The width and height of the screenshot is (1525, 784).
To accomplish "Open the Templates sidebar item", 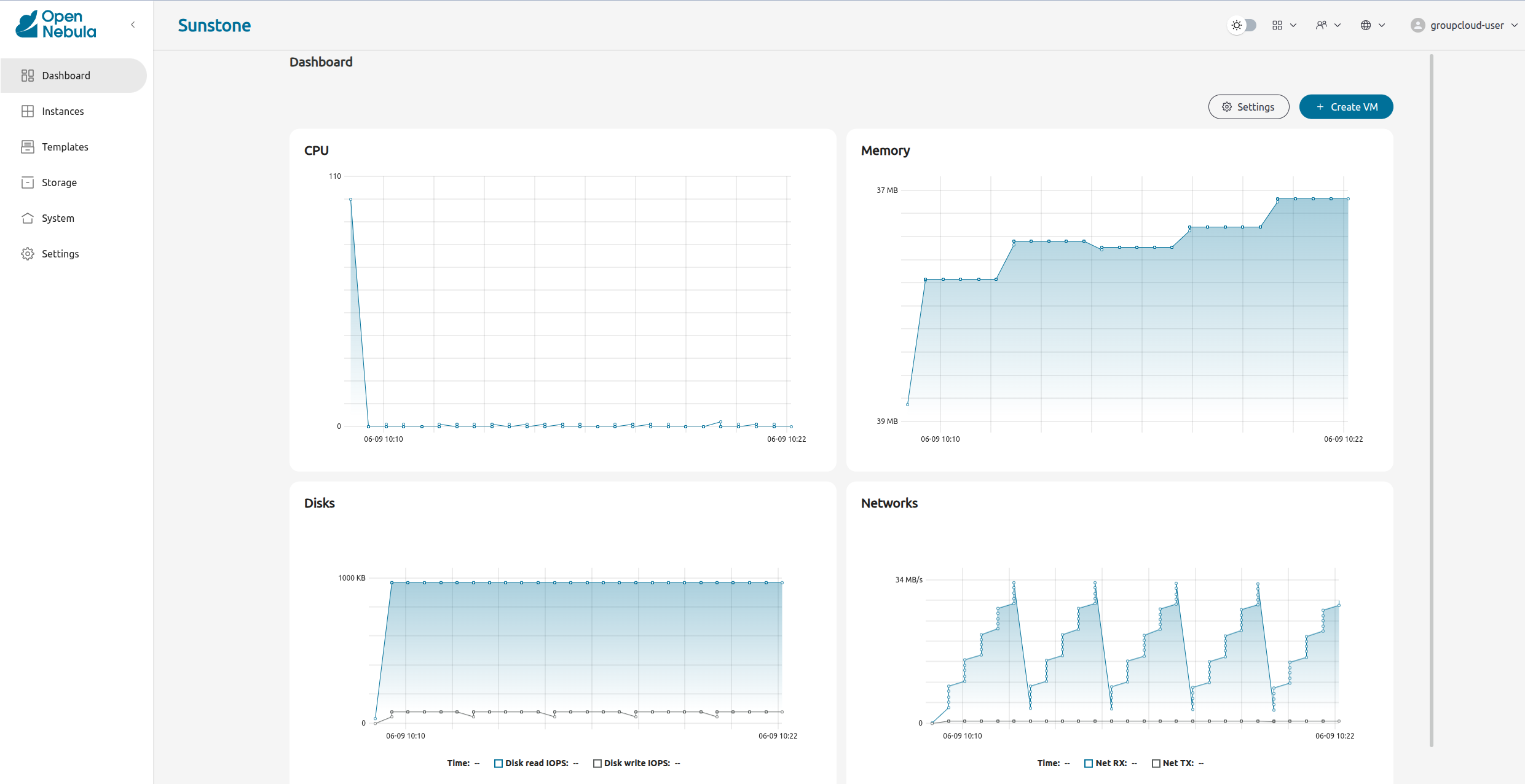I will (65, 147).
